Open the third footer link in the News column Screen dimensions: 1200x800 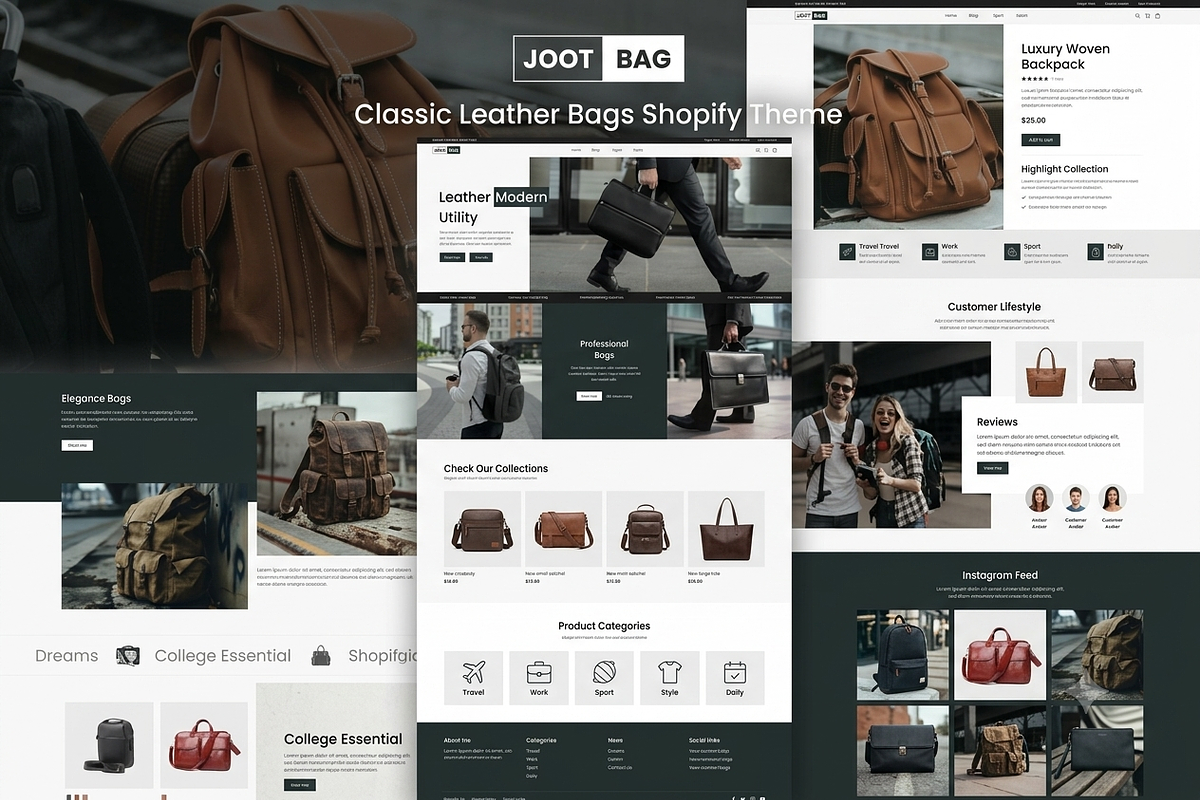tap(620, 768)
